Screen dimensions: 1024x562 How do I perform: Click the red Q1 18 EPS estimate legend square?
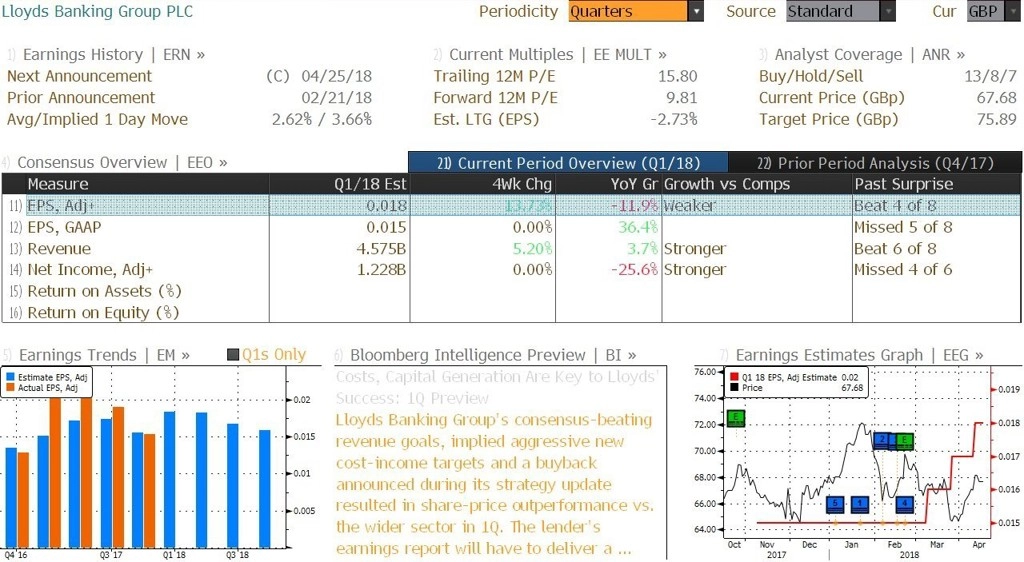[735, 377]
